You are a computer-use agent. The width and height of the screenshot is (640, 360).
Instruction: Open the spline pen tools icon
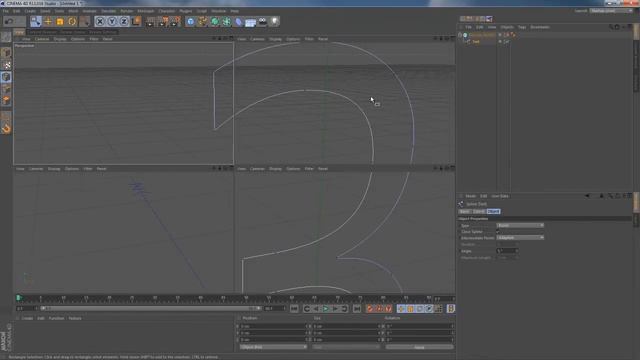(x=202, y=21)
